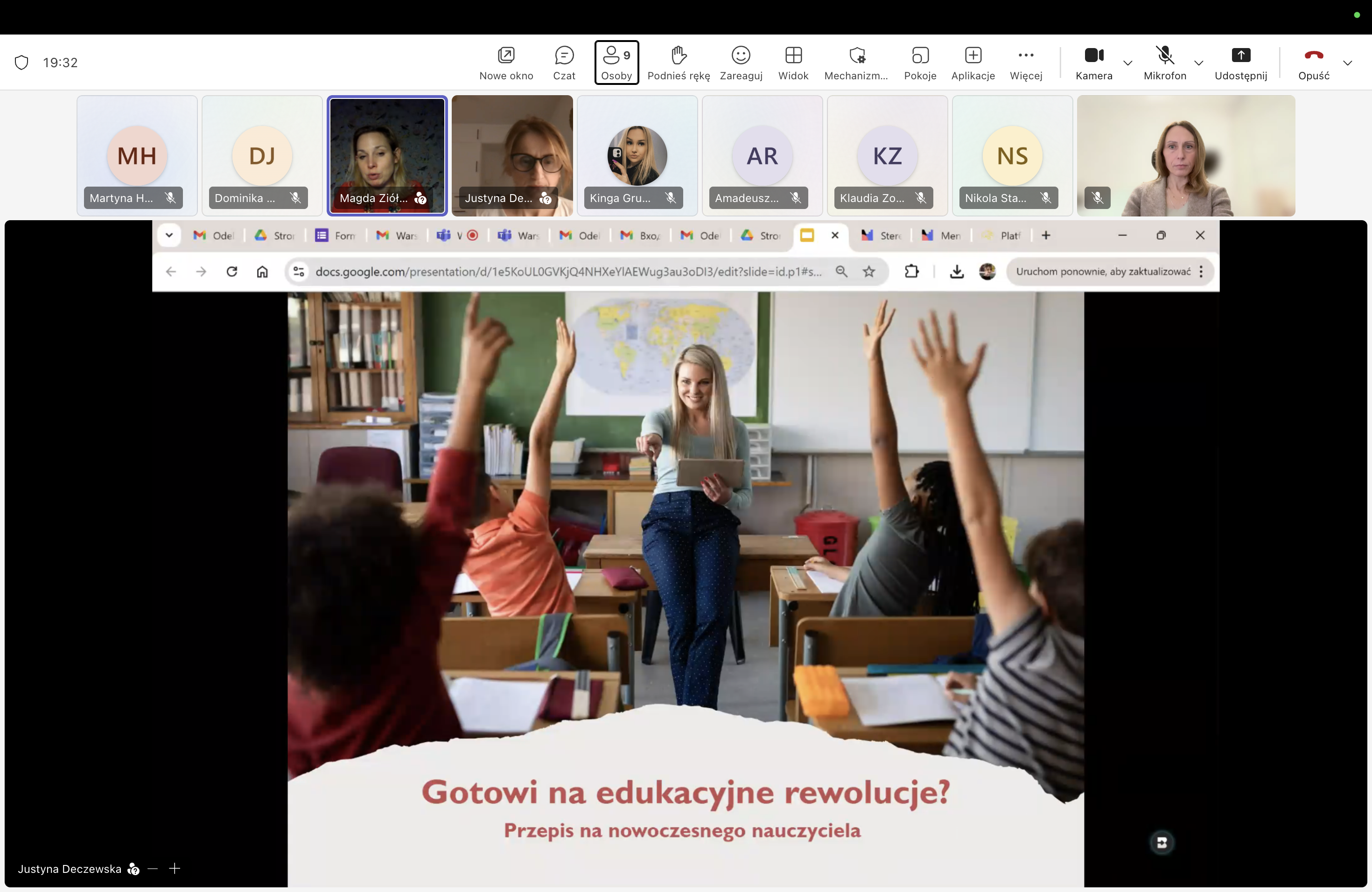
Task: Toggle the Osoby participants panel
Action: pyautogui.click(x=616, y=62)
